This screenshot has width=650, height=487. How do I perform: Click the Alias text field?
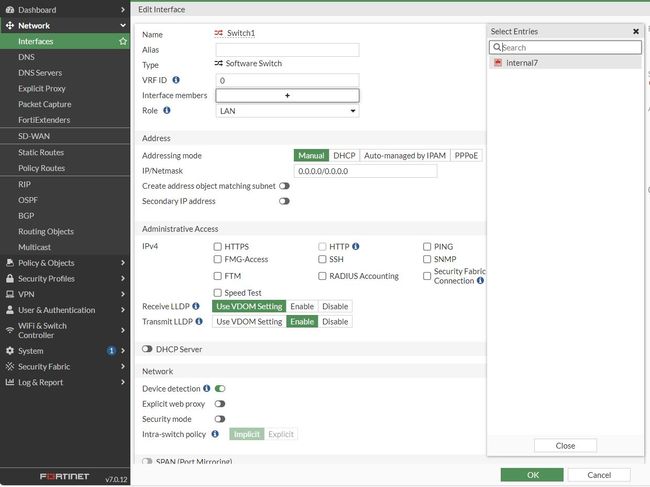coord(287,50)
